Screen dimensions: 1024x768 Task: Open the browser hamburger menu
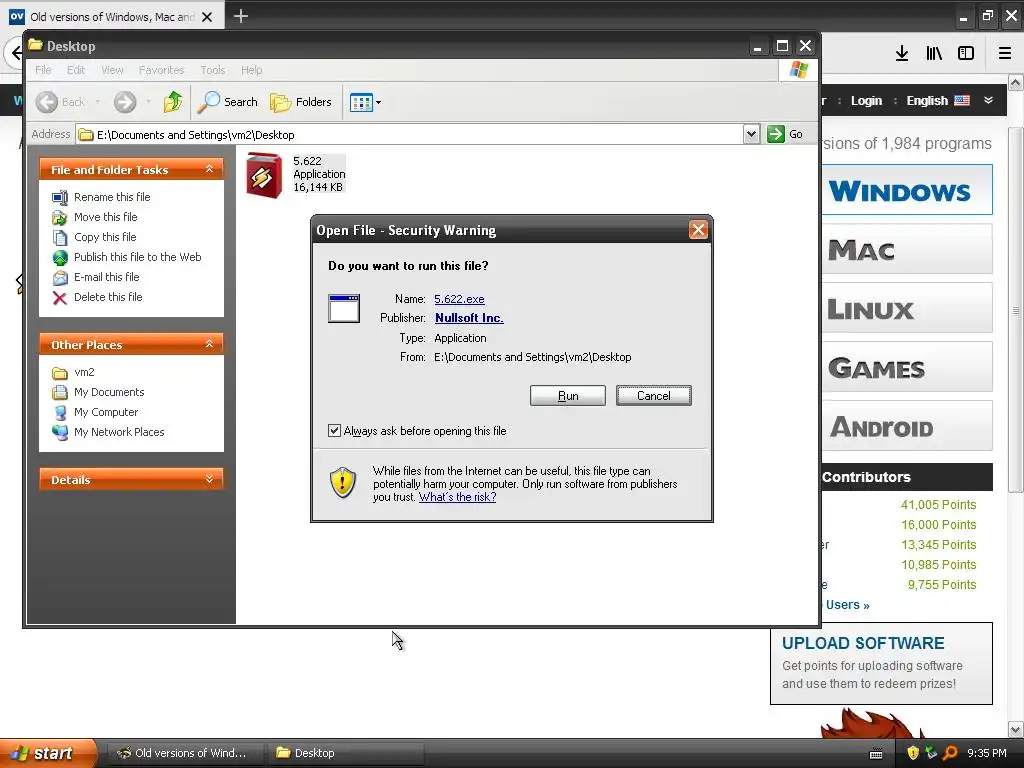[x=1005, y=54]
